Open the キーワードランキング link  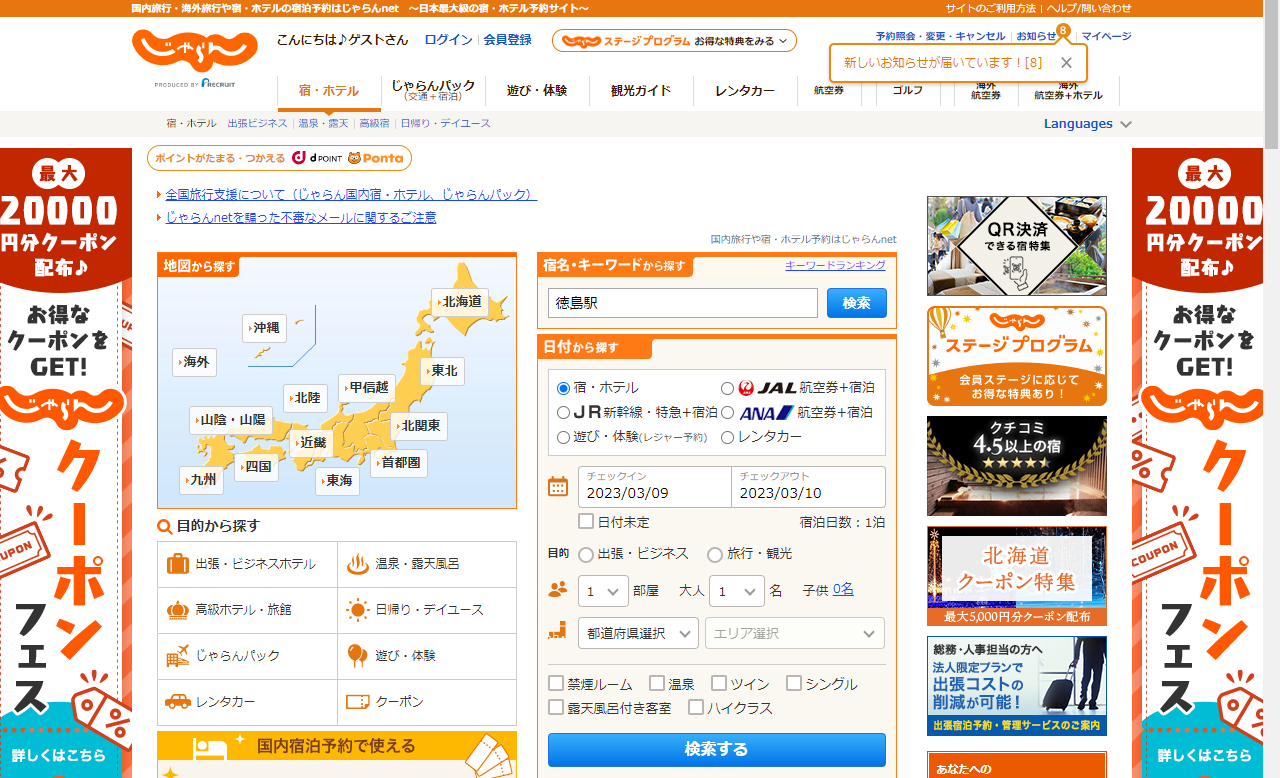836,265
